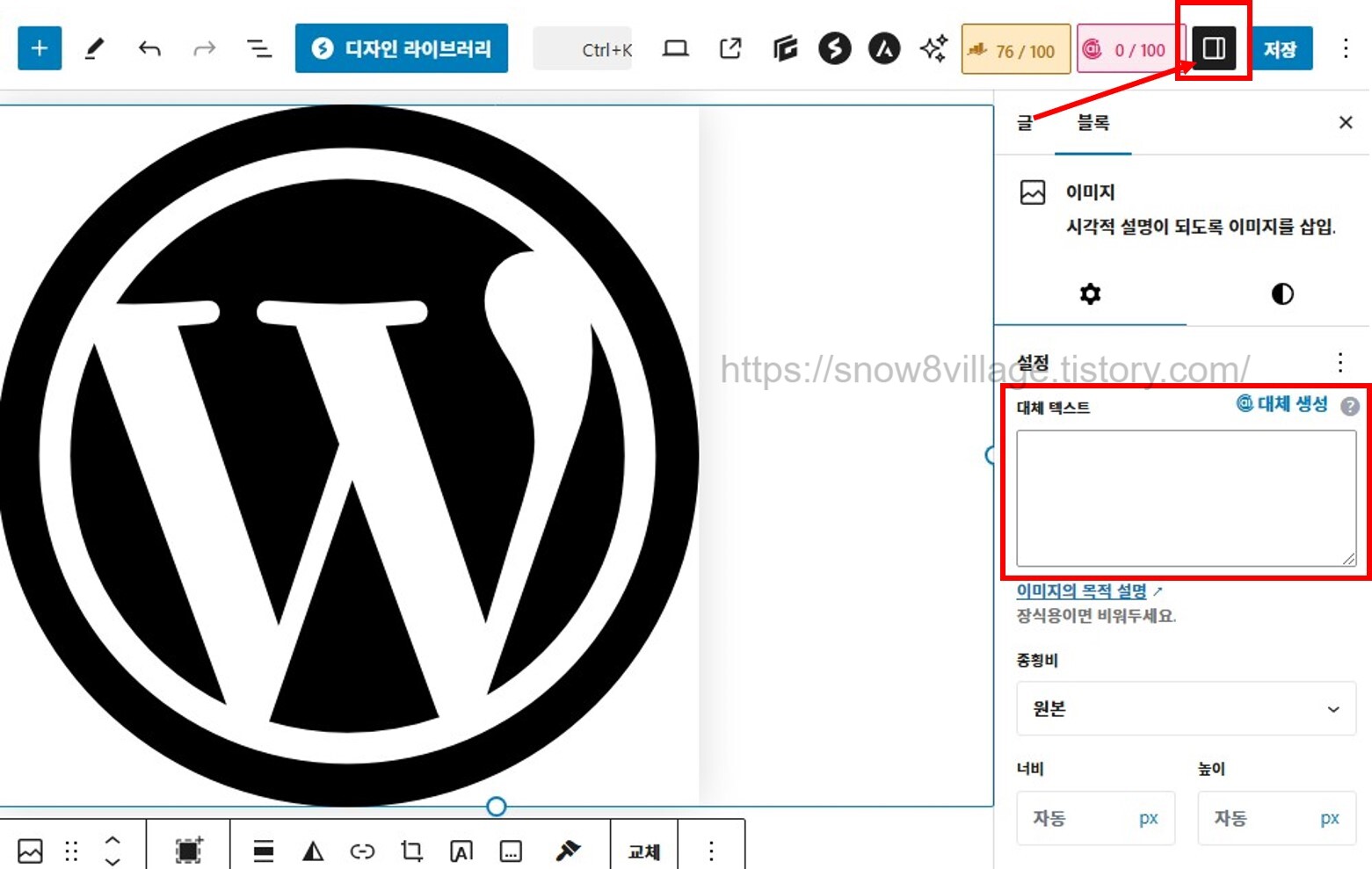Focus the 대체 텍스트 alt text box

pos(1186,497)
